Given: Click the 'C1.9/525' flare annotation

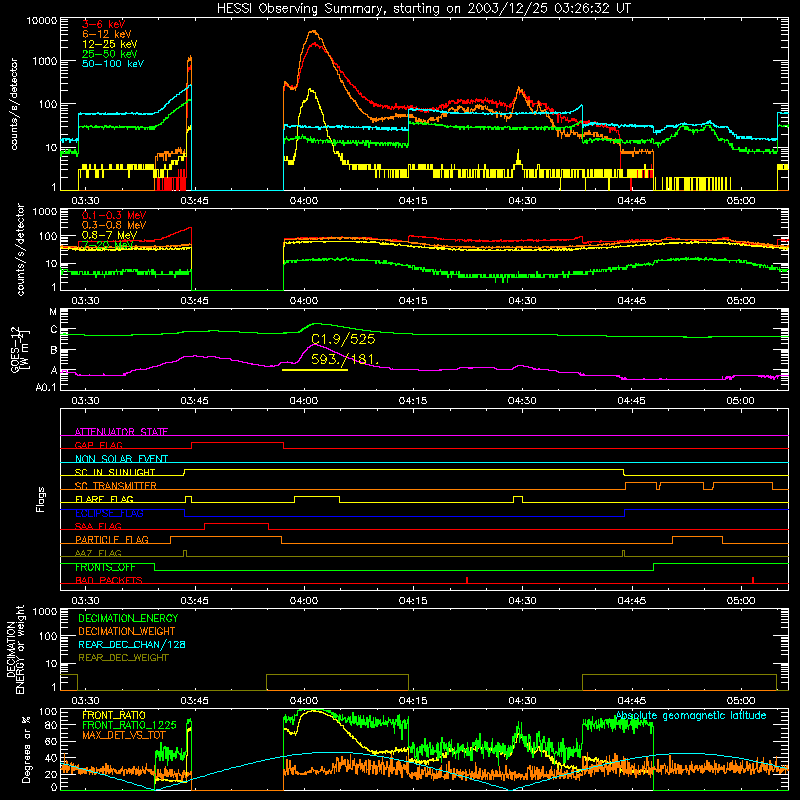Looking at the screenshot, I should point(343,339).
